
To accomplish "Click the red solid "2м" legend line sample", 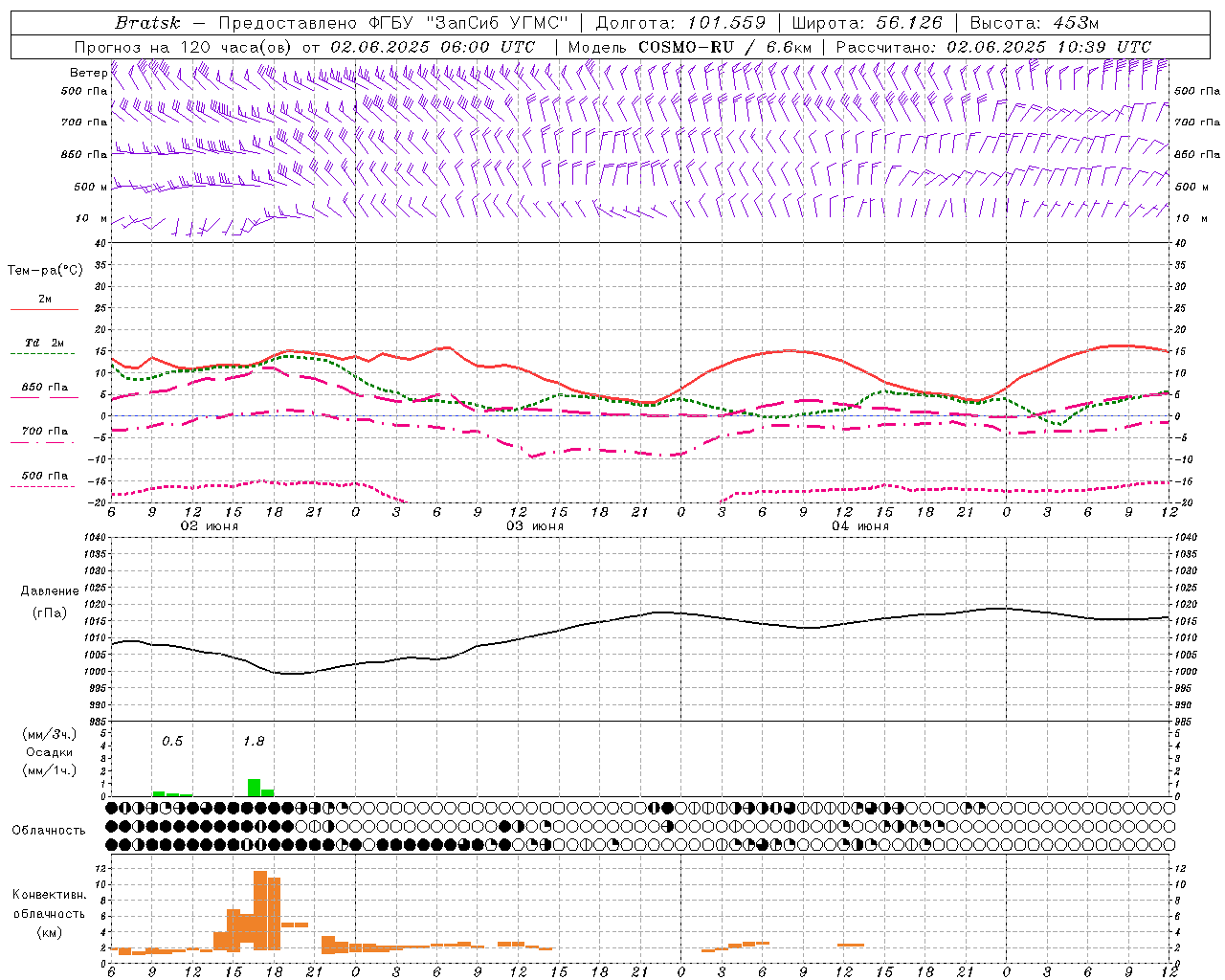I will pyautogui.click(x=44, y=309).
